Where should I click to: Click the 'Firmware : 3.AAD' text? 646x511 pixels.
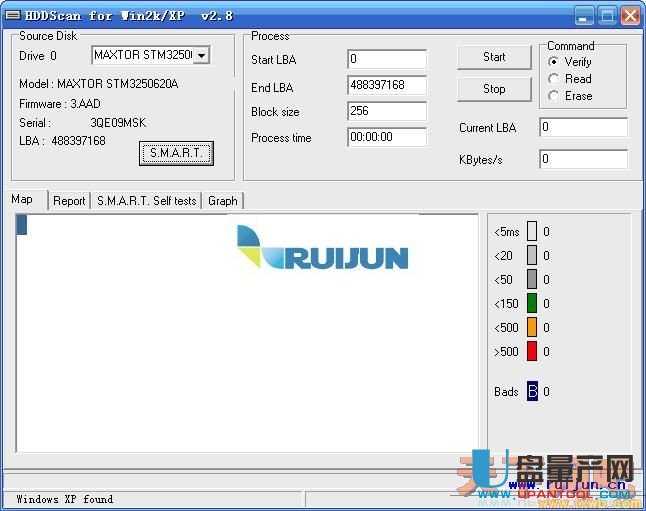pyautogui.click(x=60, y=103)
